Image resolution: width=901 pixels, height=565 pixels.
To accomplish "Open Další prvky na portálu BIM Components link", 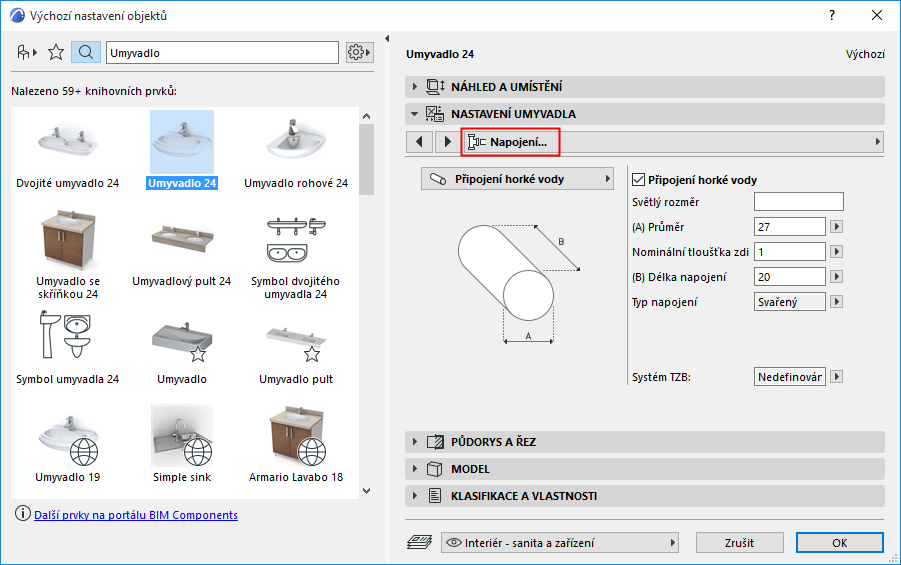I will [136, 514].
